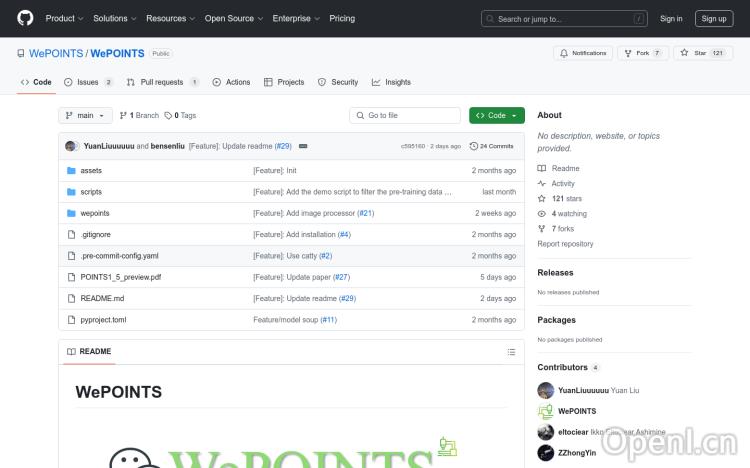Open the wepoints folder

(95, 213)
